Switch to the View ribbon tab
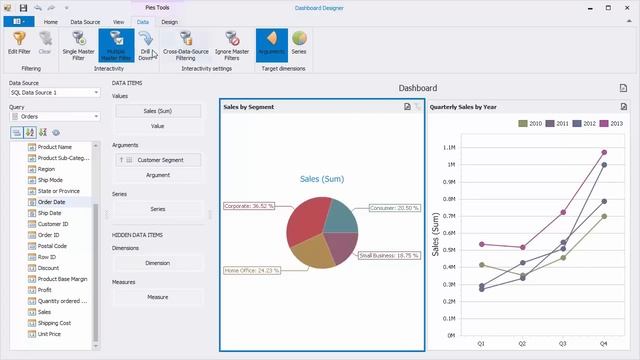 [118, 22]
